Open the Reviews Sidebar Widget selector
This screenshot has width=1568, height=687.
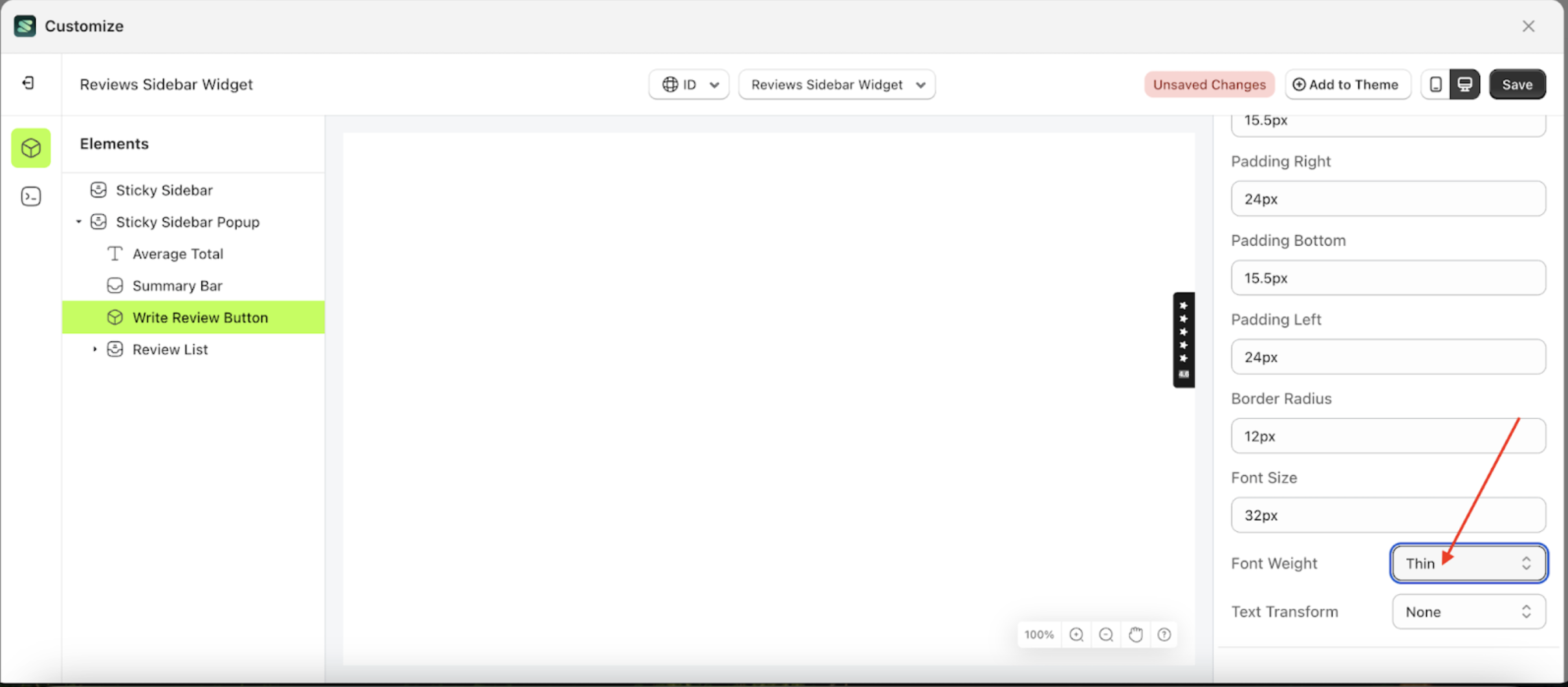[x=836, y=84]
